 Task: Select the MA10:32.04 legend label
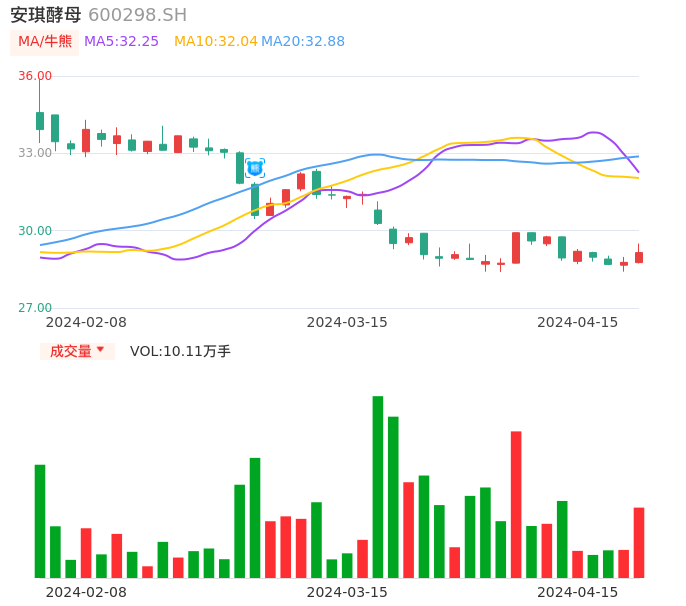click(x=215, y=42)
